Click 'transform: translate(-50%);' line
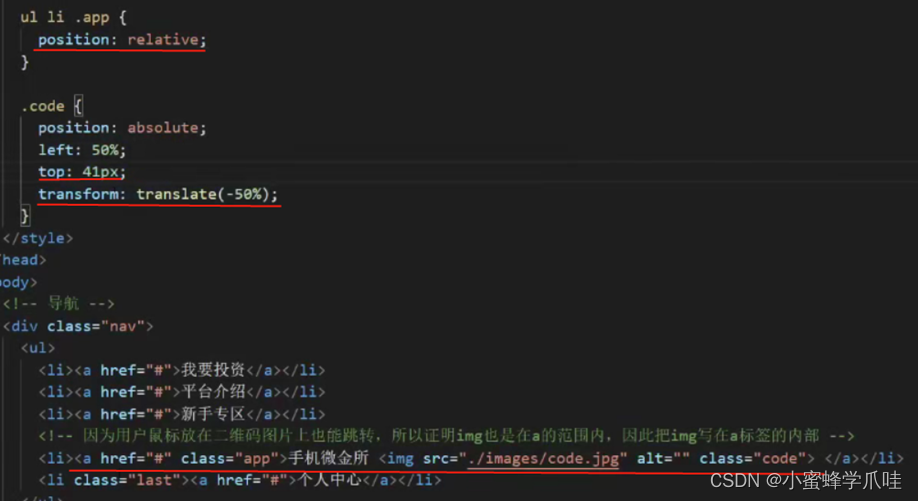Viewport: 918px width, 501px height. [158, 194]
